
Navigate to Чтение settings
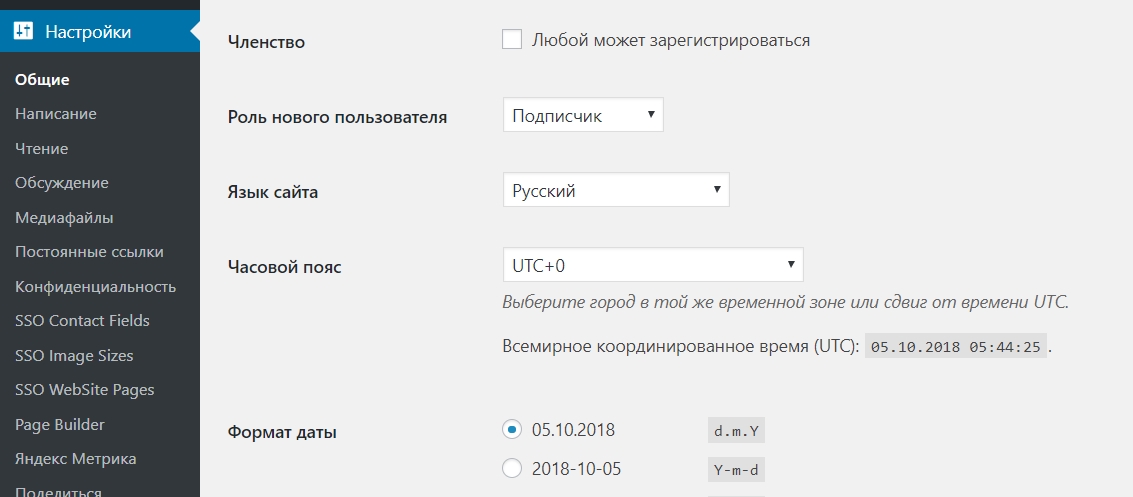41,149
